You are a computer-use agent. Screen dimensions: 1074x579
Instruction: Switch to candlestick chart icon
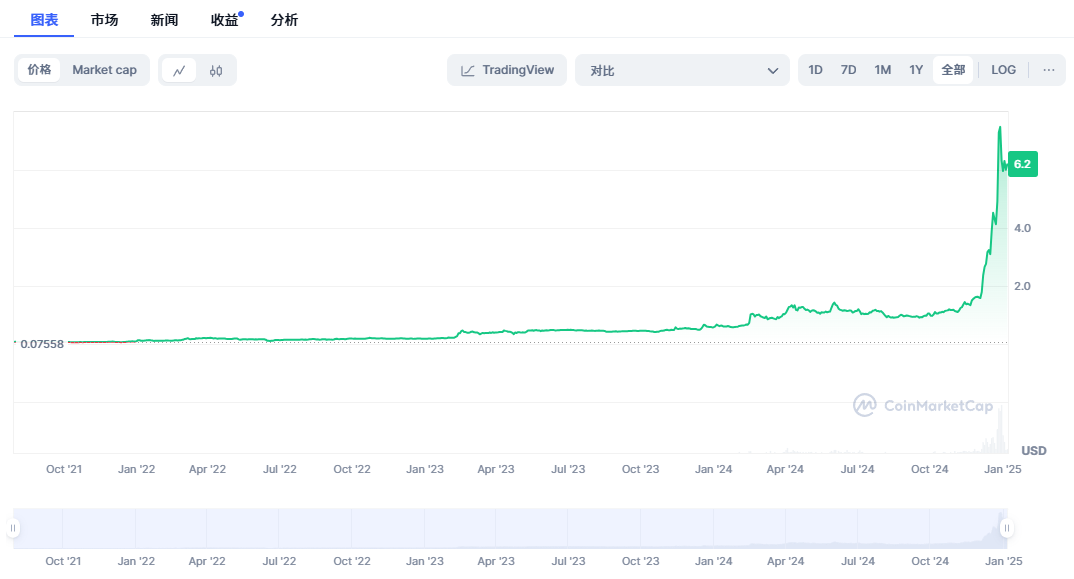[x=216, y=70]
